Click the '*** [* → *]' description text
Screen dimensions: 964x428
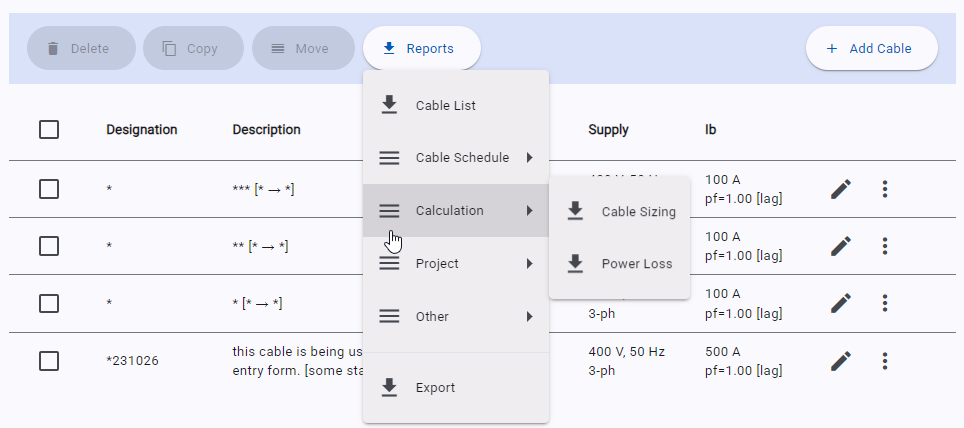(x=263, y=189)
